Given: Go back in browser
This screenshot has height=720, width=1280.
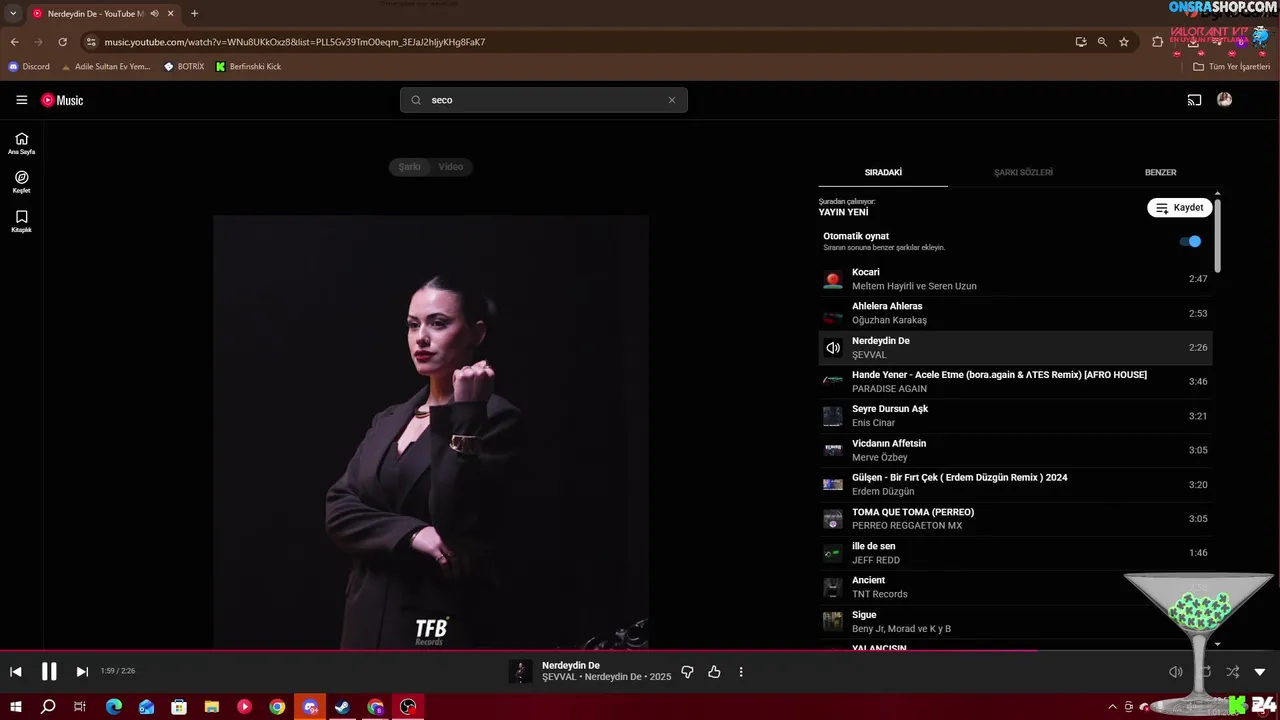Looking at the screenshot, I should pos(14,42).
